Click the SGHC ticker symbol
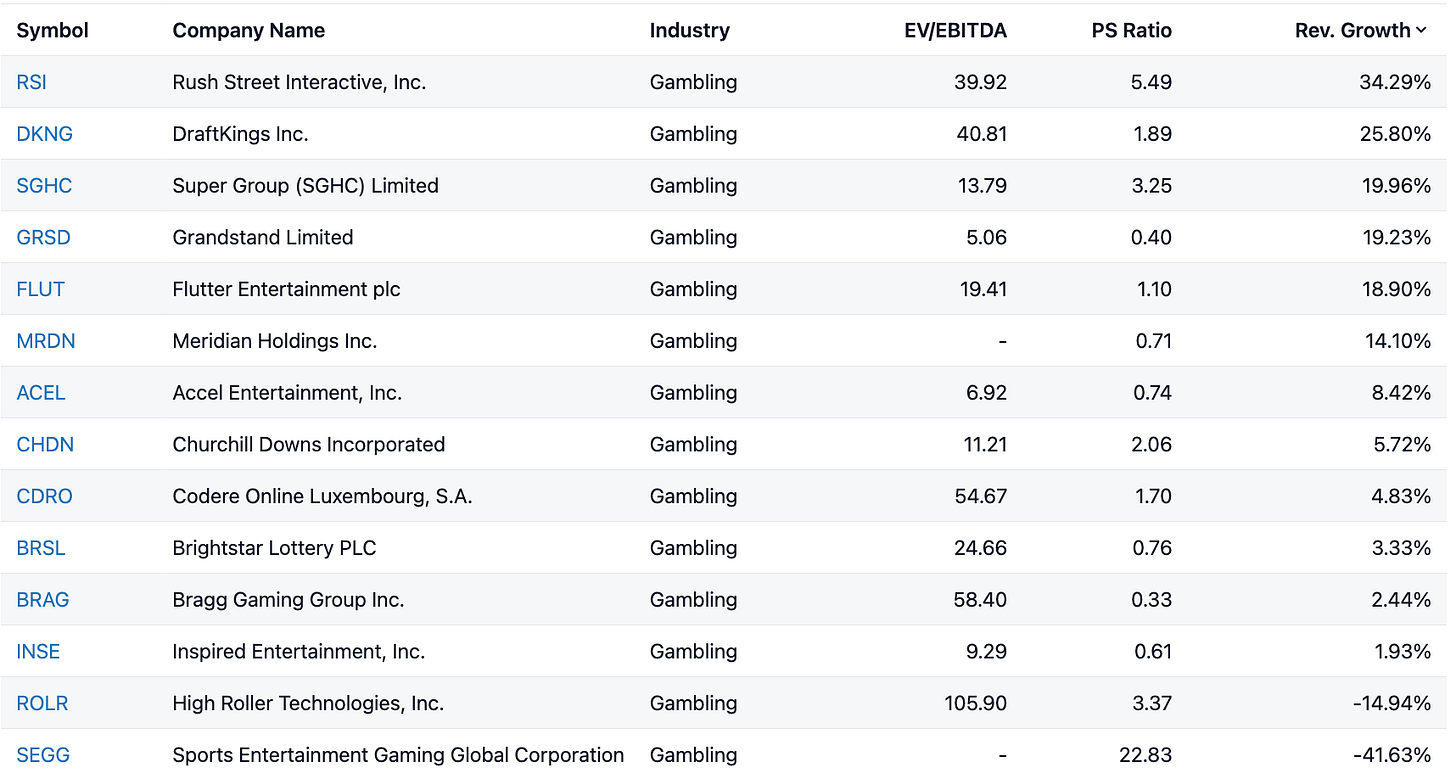Image resolution: width=1456 pixels, height=779 pixels. 45,186
